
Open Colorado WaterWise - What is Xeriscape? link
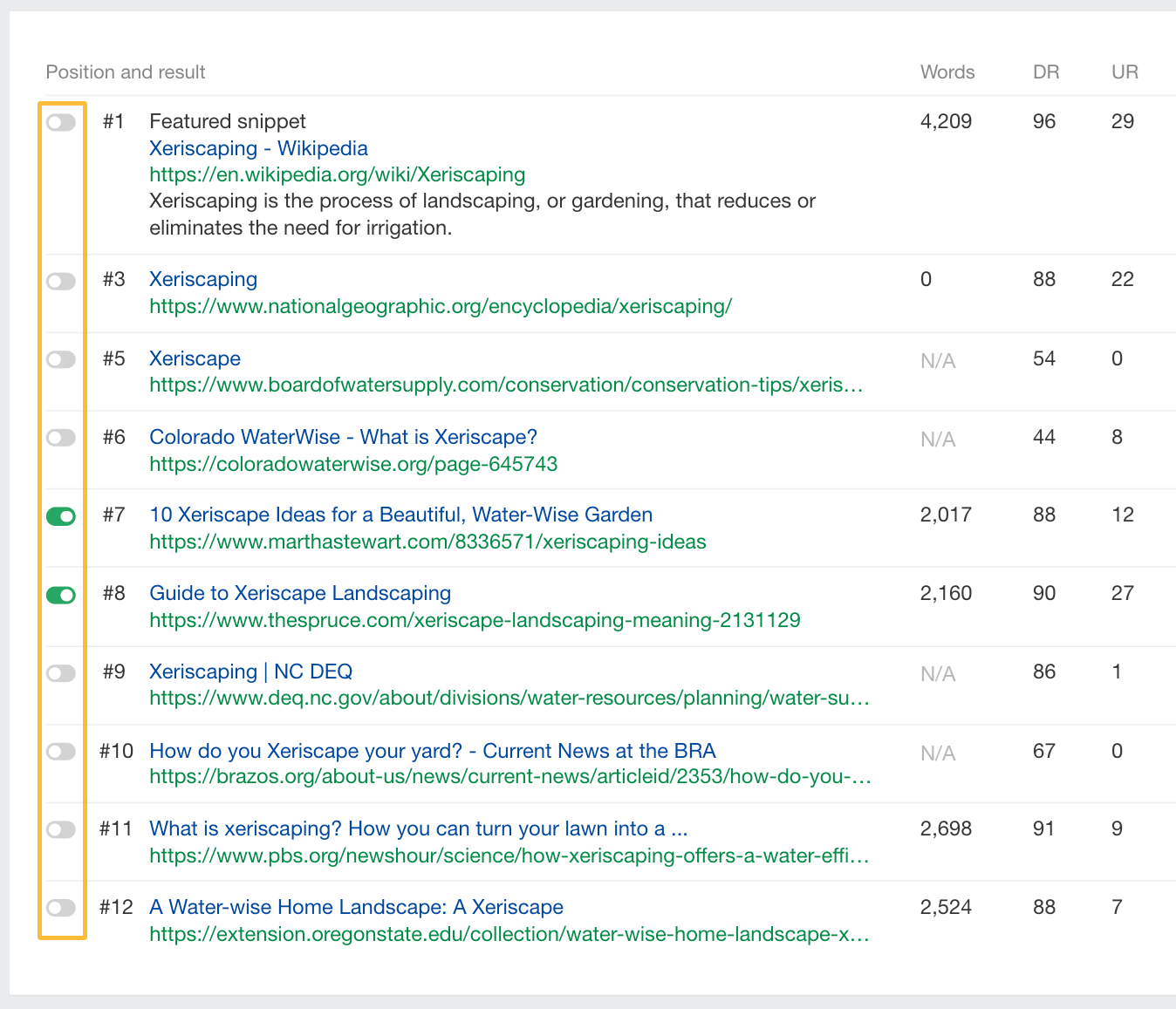[x=343, y=437]
